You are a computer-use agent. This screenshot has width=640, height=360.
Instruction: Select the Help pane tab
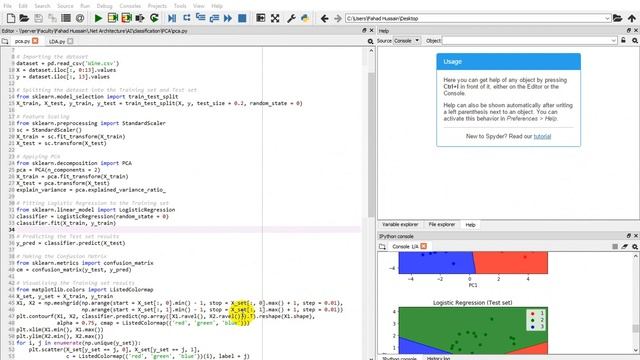pos(470,224)
